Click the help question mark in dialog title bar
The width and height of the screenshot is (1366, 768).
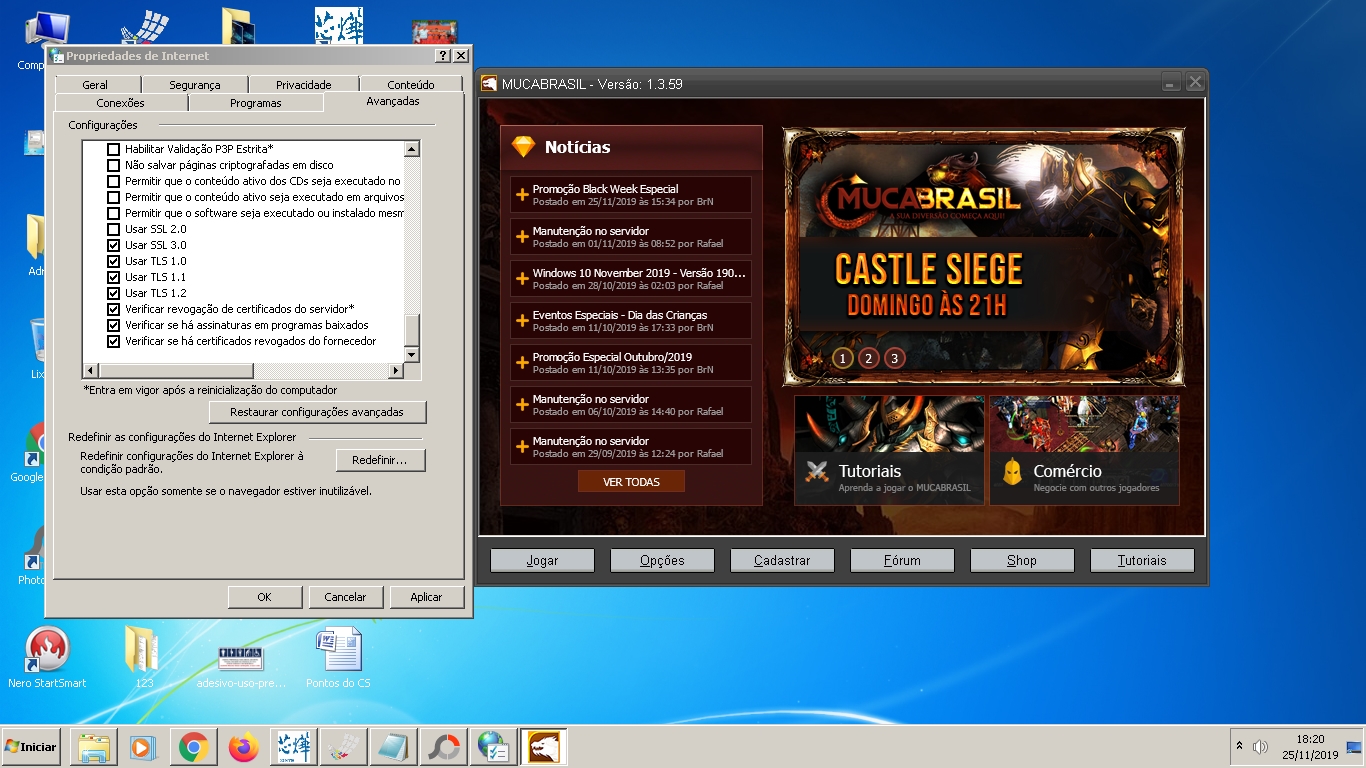[x=445, y=56]
